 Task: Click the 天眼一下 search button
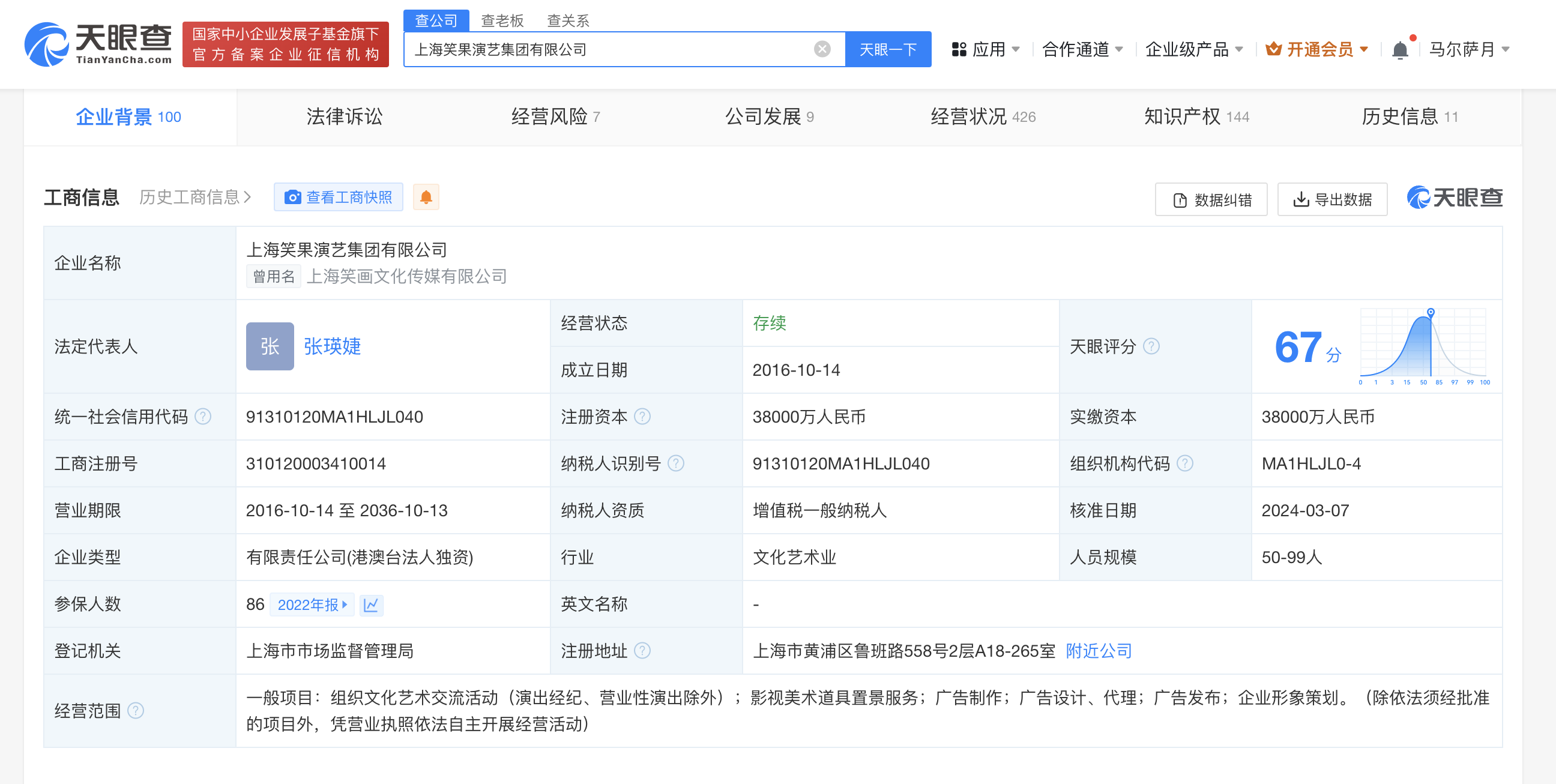pos(887,50)
